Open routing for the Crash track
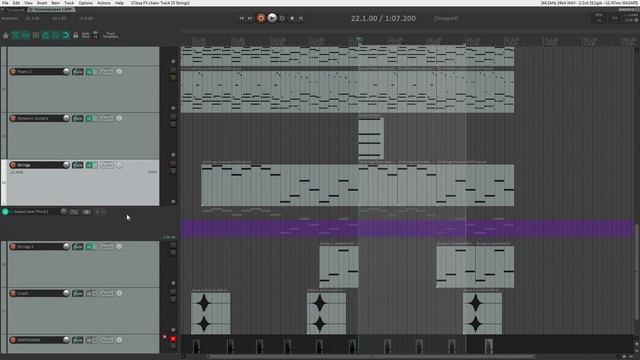This screenshot has width=640, height=360. click(78, 293)
